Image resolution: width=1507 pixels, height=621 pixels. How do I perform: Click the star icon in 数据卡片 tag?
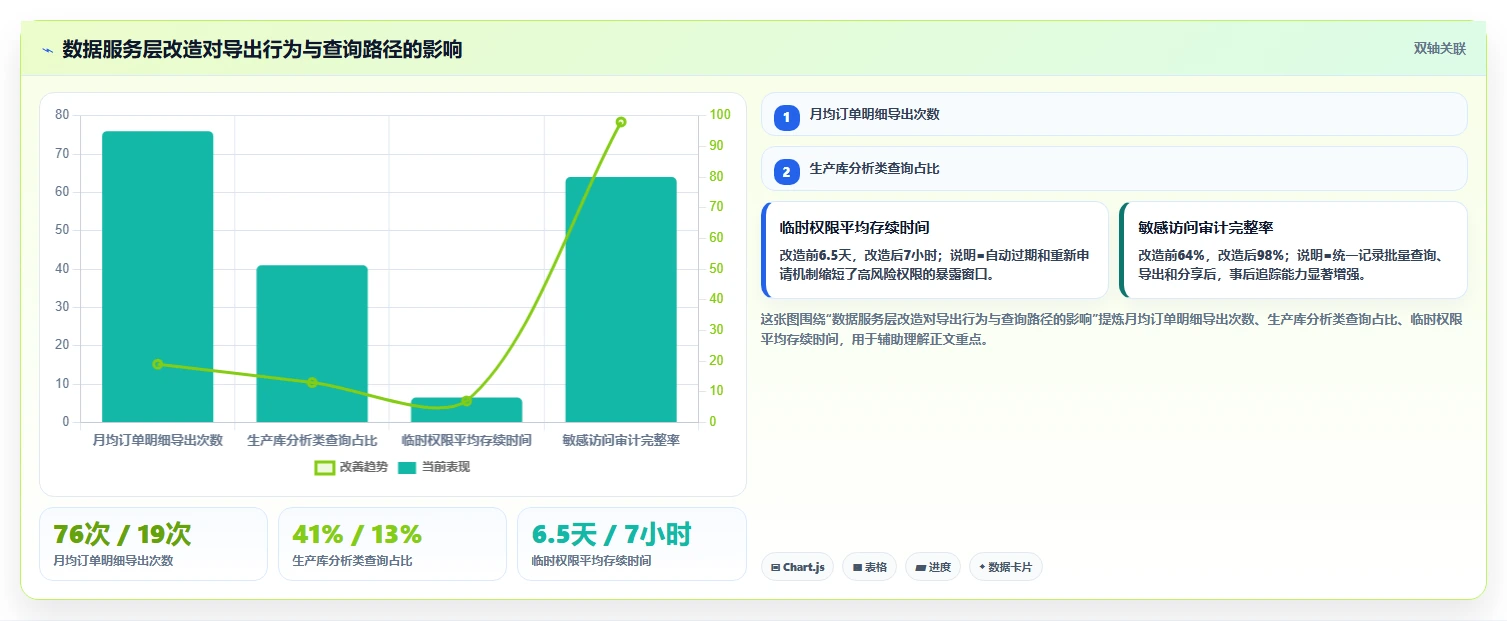[x=982, y=567]
